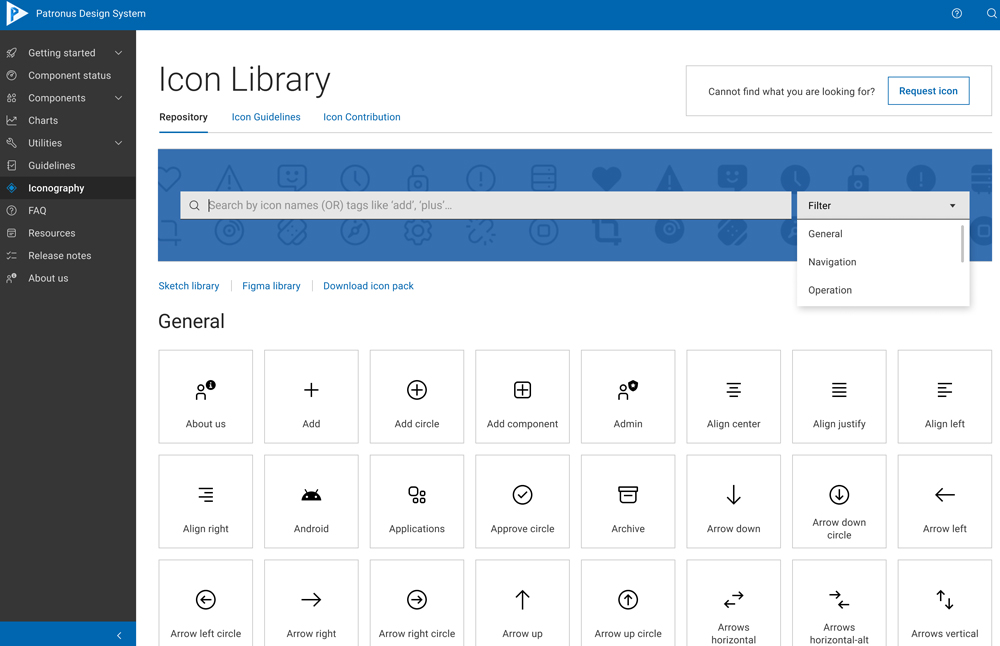The image size is (1000, 646).
Task: Focus the icon name search field
Action: tap(495, 205)
